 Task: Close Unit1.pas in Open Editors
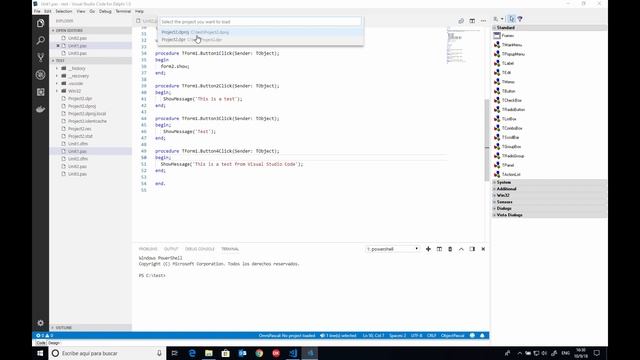tap(58, 46)
